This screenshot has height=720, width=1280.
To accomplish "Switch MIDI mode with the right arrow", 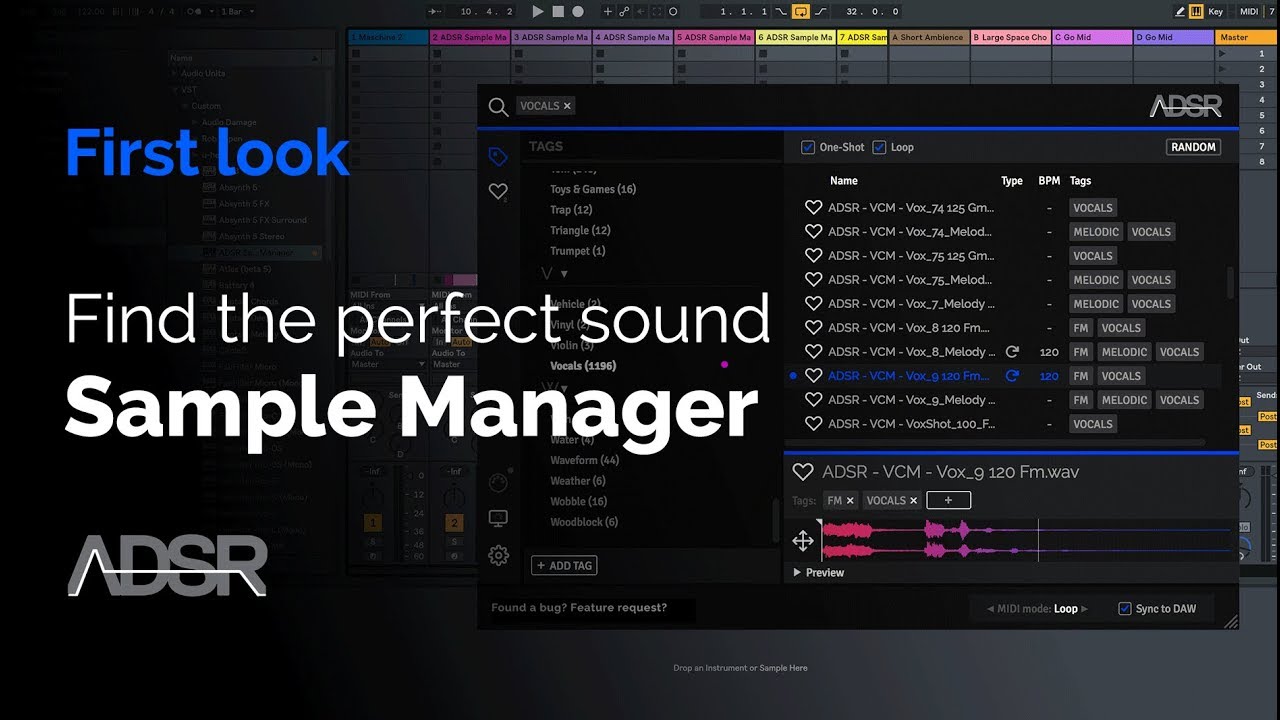I will click(x=1087, y=609).
